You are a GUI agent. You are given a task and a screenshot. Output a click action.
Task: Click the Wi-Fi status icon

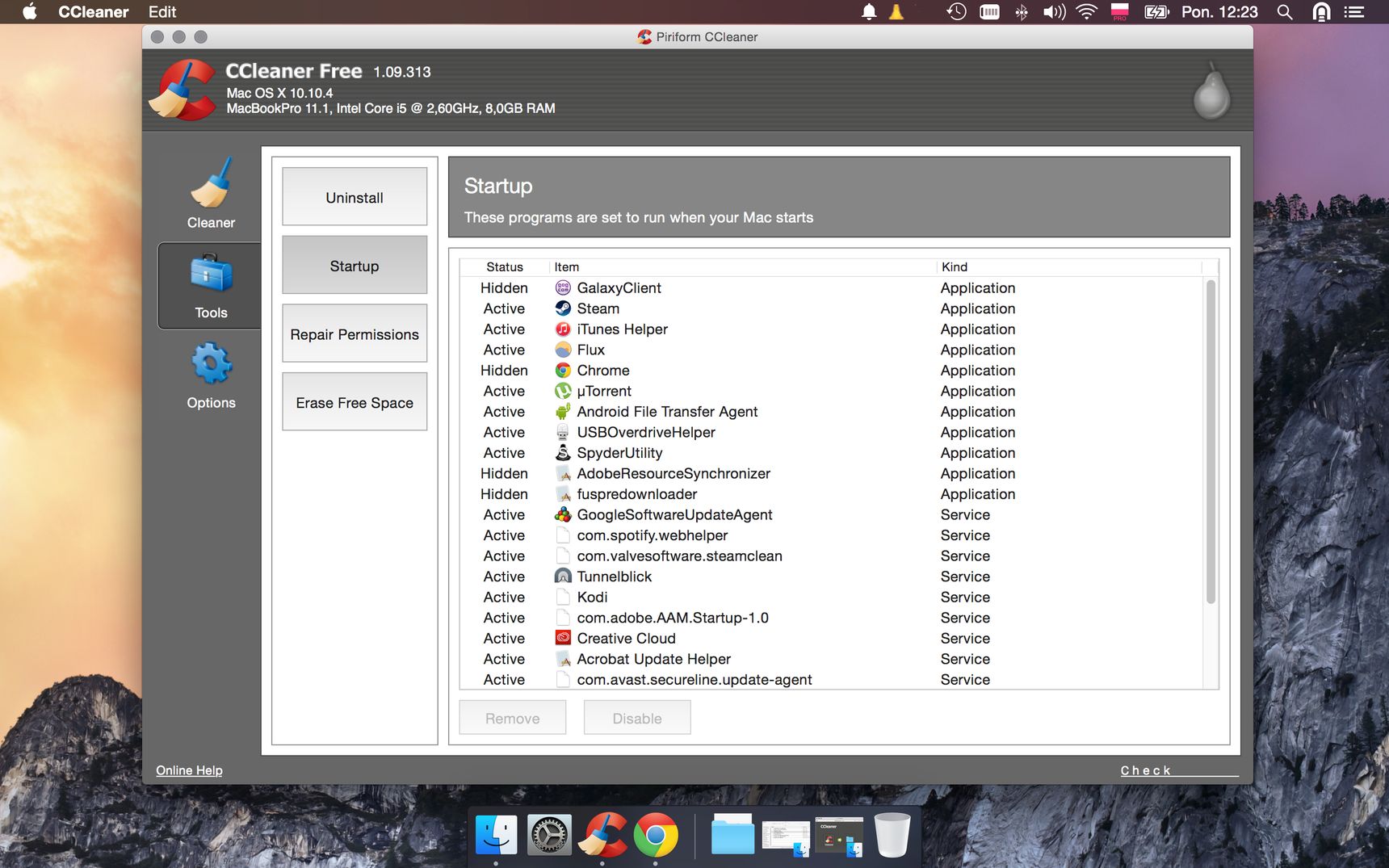click(x=1087, y=12)
